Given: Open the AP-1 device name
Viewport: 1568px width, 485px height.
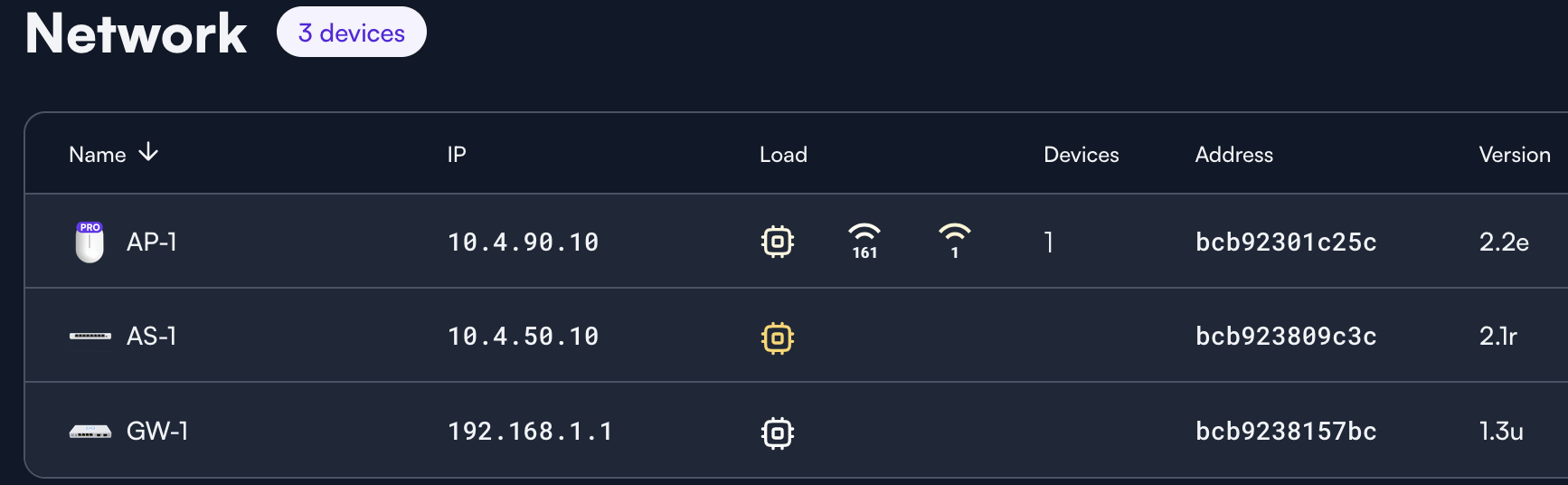Looking at the screenshot, I should (152, 242).
